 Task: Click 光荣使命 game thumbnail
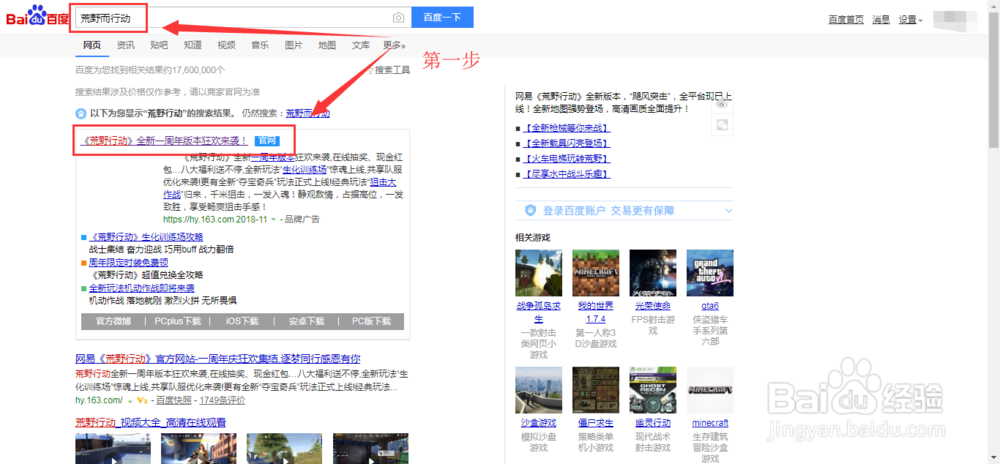[652, 273]
